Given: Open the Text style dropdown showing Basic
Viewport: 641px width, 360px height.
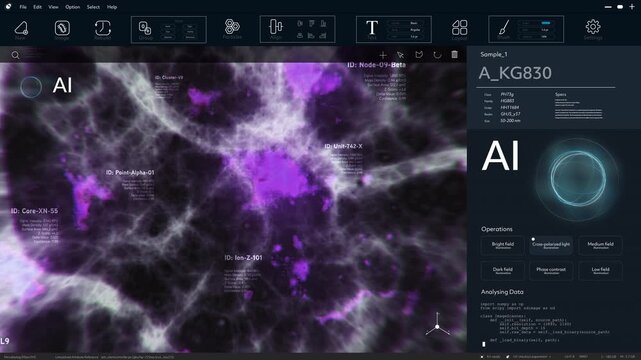Looking at the screenshot, I should [x=406, y=23].
